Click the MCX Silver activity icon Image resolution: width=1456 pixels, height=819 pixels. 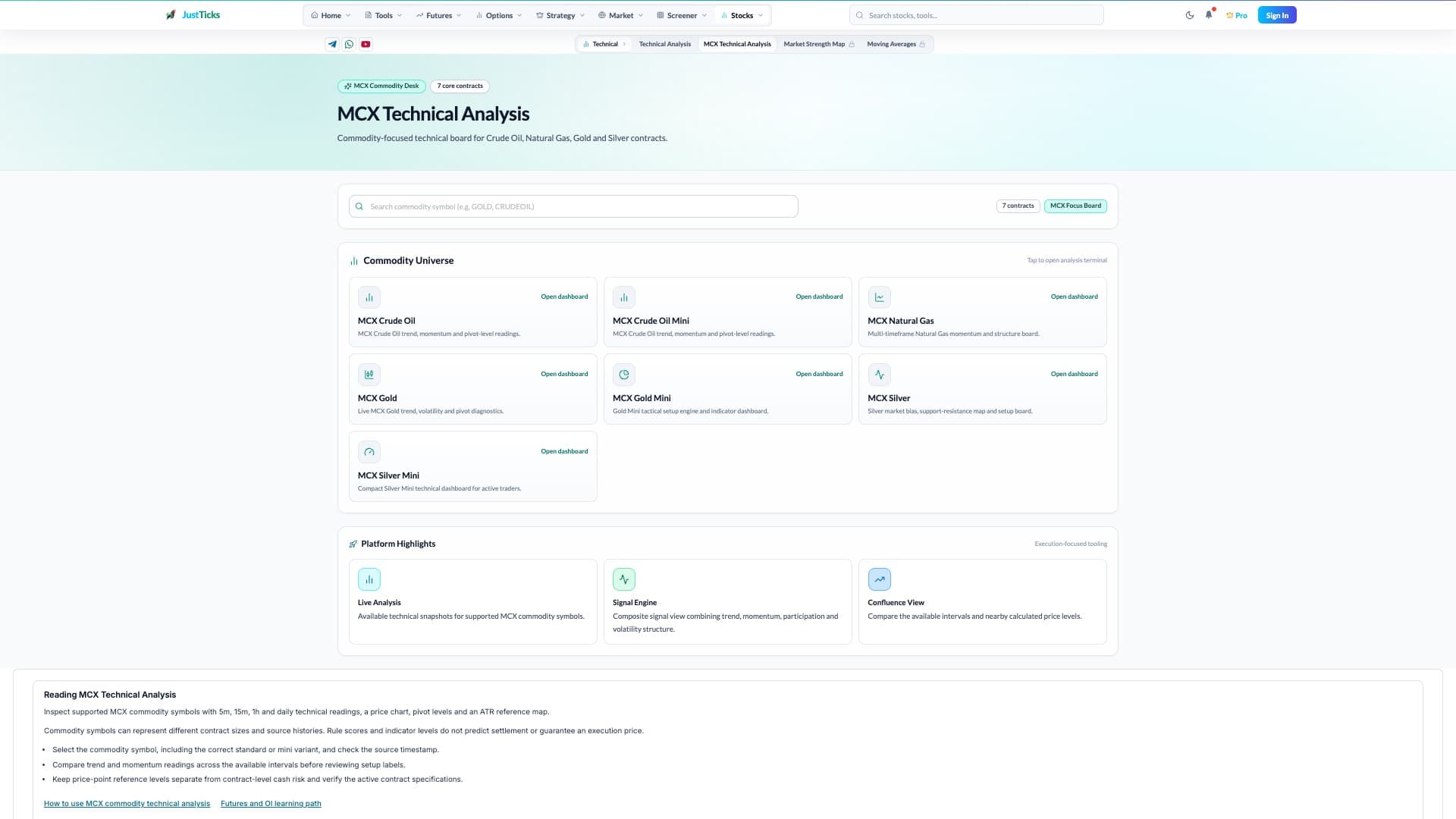point(879,375)
